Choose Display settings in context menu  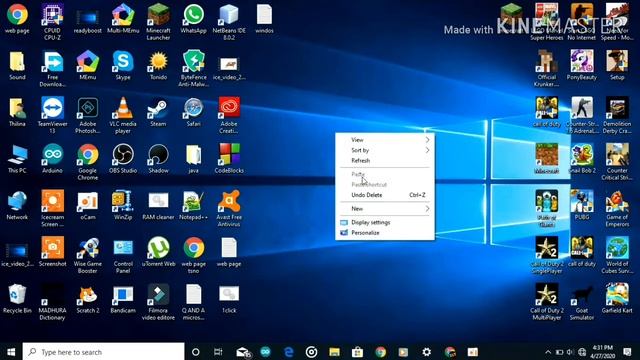[x=385, y=222]
